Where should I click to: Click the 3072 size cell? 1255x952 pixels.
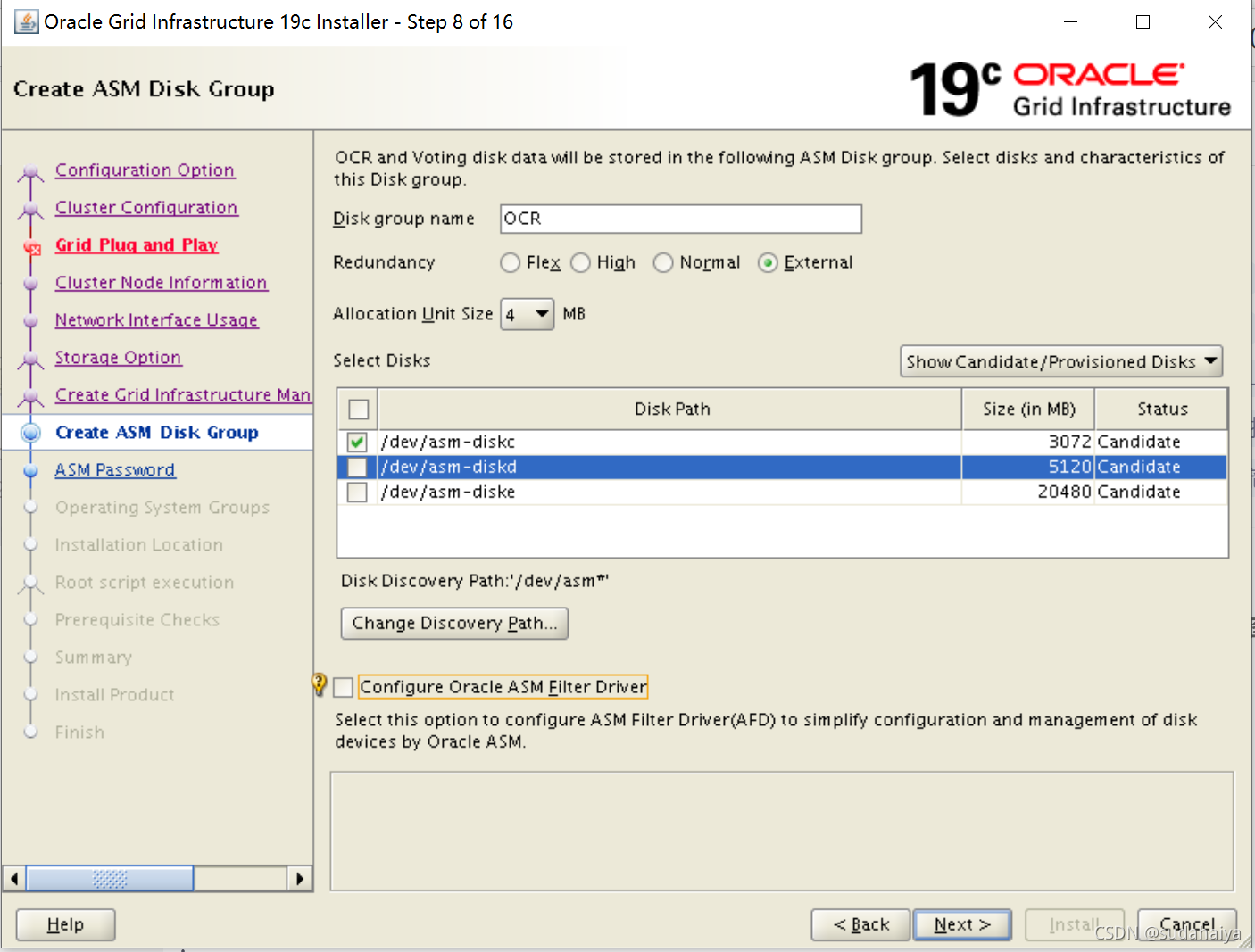(x=1028, y=442)
